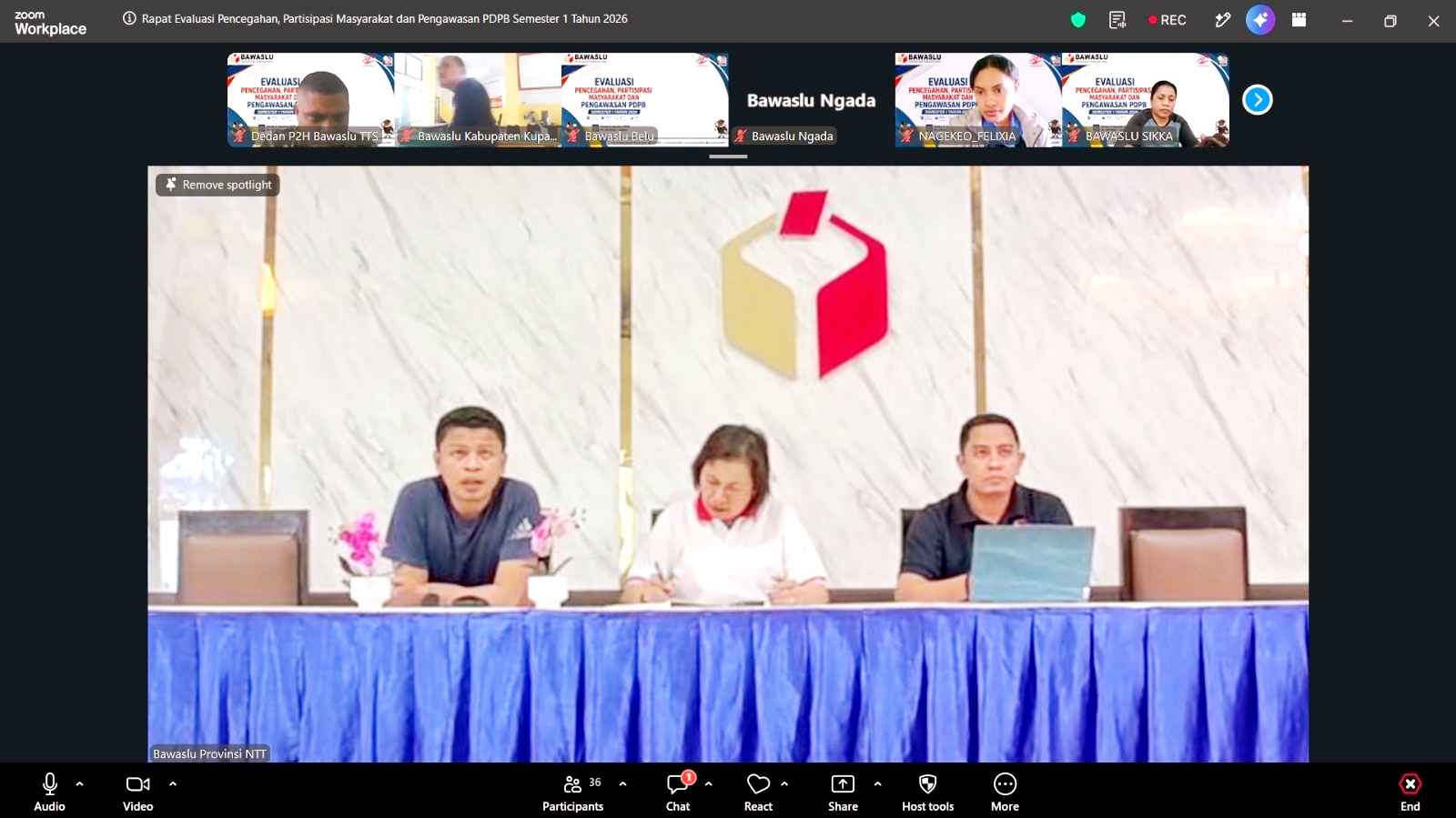Show next participants with the blue arrow
Image resolution: width=1456 pixels, height=818 pixels.
click(x=1258, y=99)
